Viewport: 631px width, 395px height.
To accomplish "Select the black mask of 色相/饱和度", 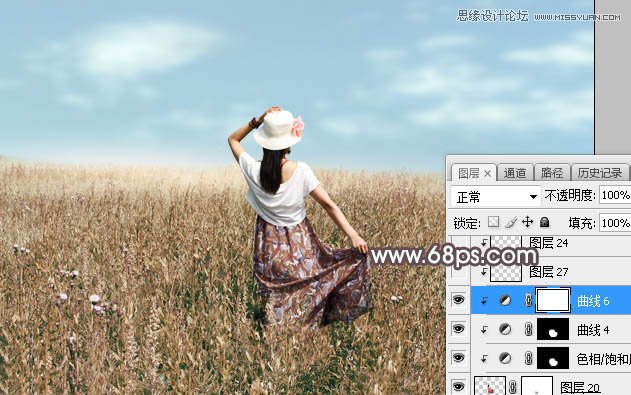I will point(553,358).
